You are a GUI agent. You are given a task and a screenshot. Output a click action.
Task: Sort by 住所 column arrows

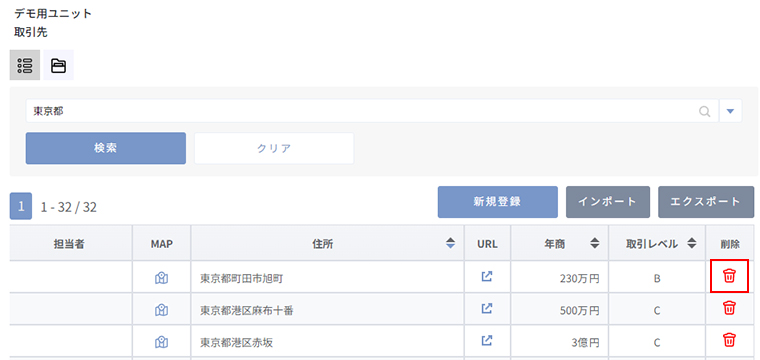[450, 244]
